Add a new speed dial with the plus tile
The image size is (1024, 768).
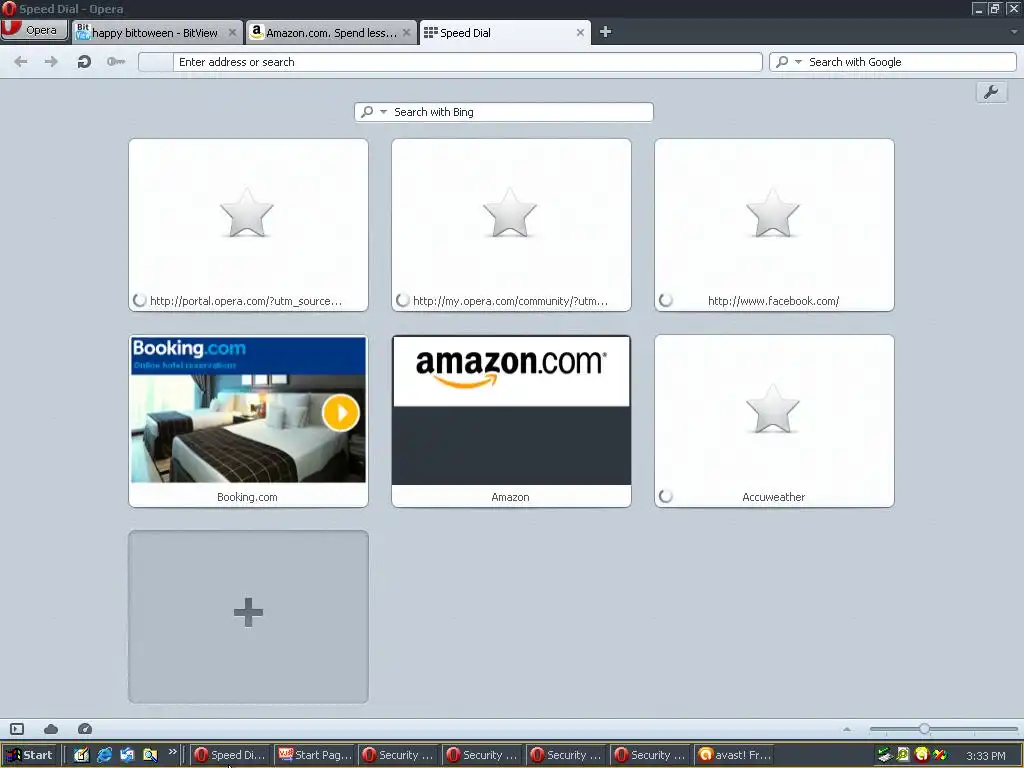pyautogui.click(x=248, y=616)
